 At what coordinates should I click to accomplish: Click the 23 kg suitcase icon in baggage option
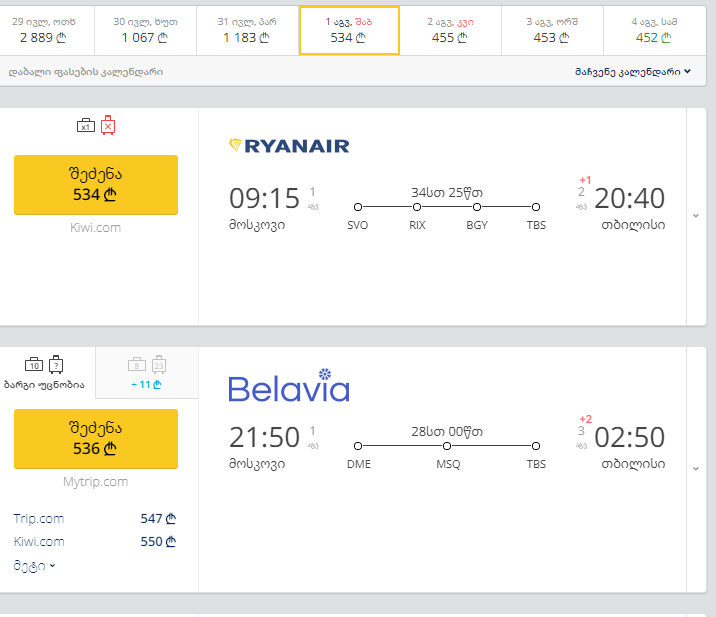pos(159,364)
